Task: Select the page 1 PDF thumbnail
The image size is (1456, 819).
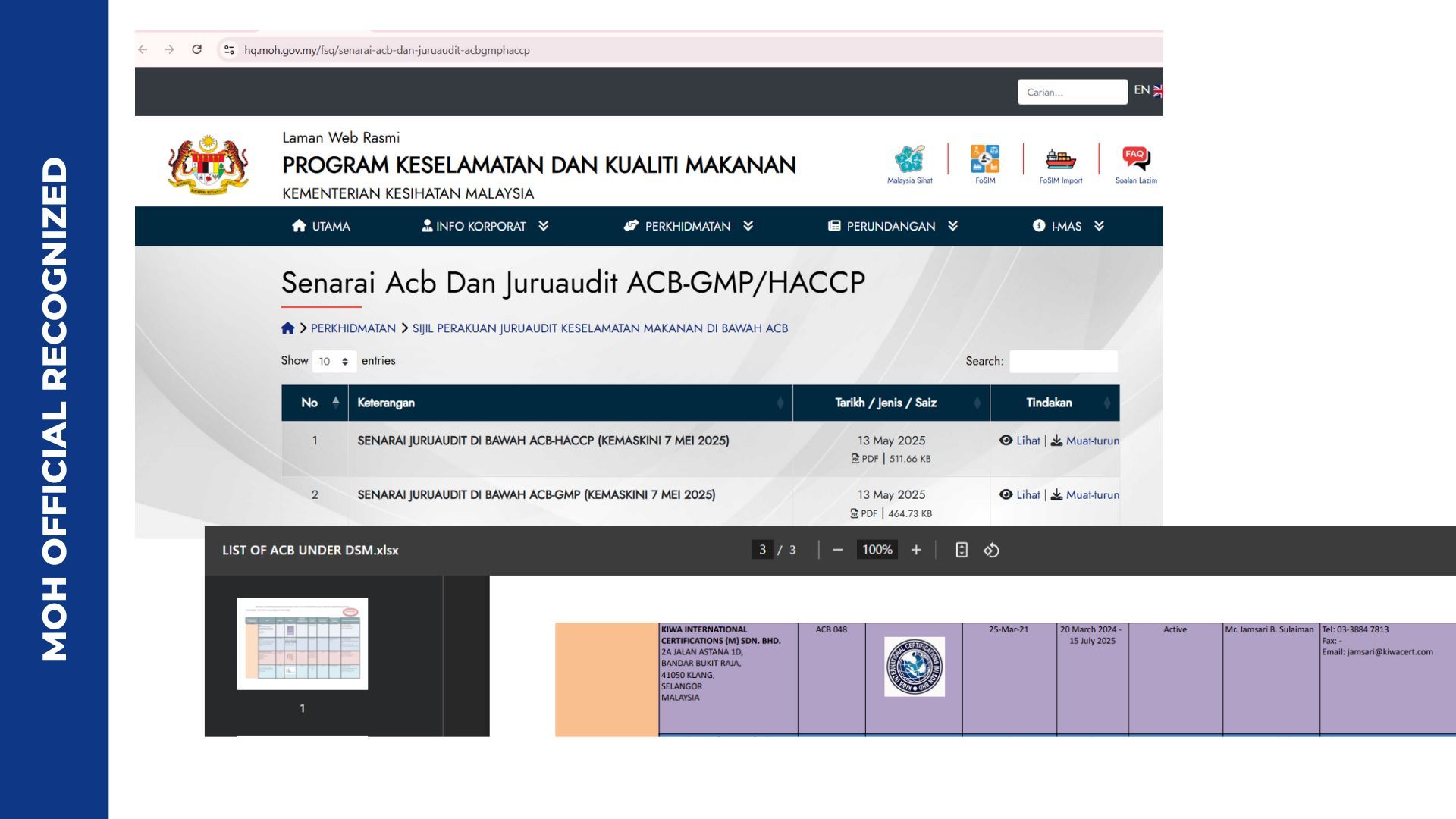Action: [303, 643]
